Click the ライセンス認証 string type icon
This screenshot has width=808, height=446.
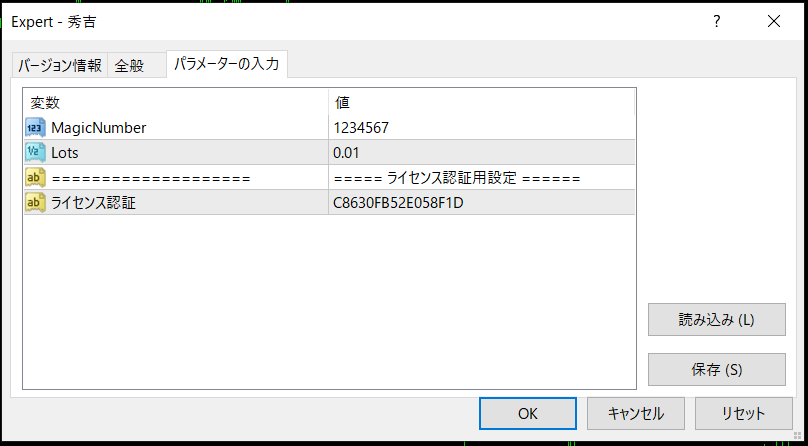click(35, 203)
